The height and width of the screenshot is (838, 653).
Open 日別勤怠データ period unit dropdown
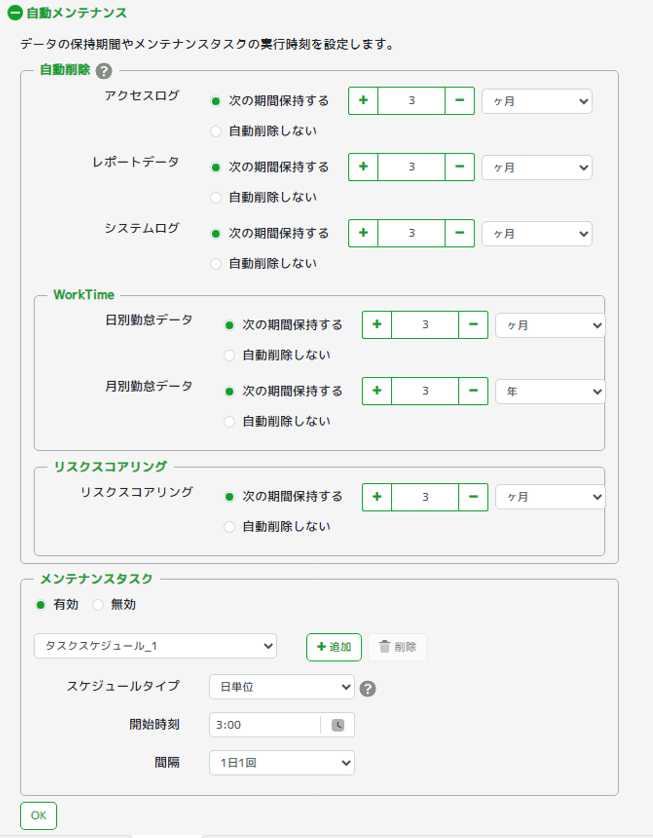550,325
